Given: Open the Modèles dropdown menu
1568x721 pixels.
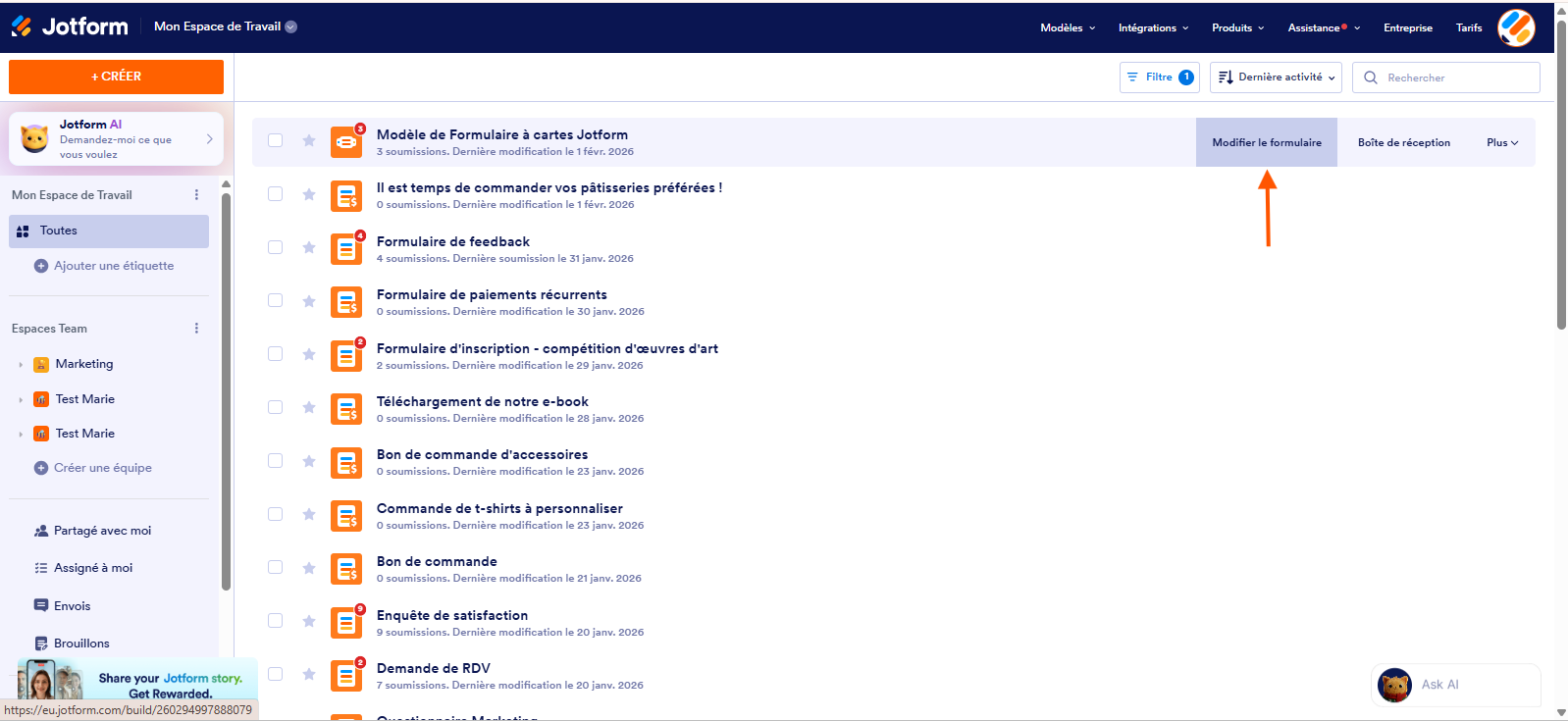Looking at the screenshot, I should [1068, 27].
